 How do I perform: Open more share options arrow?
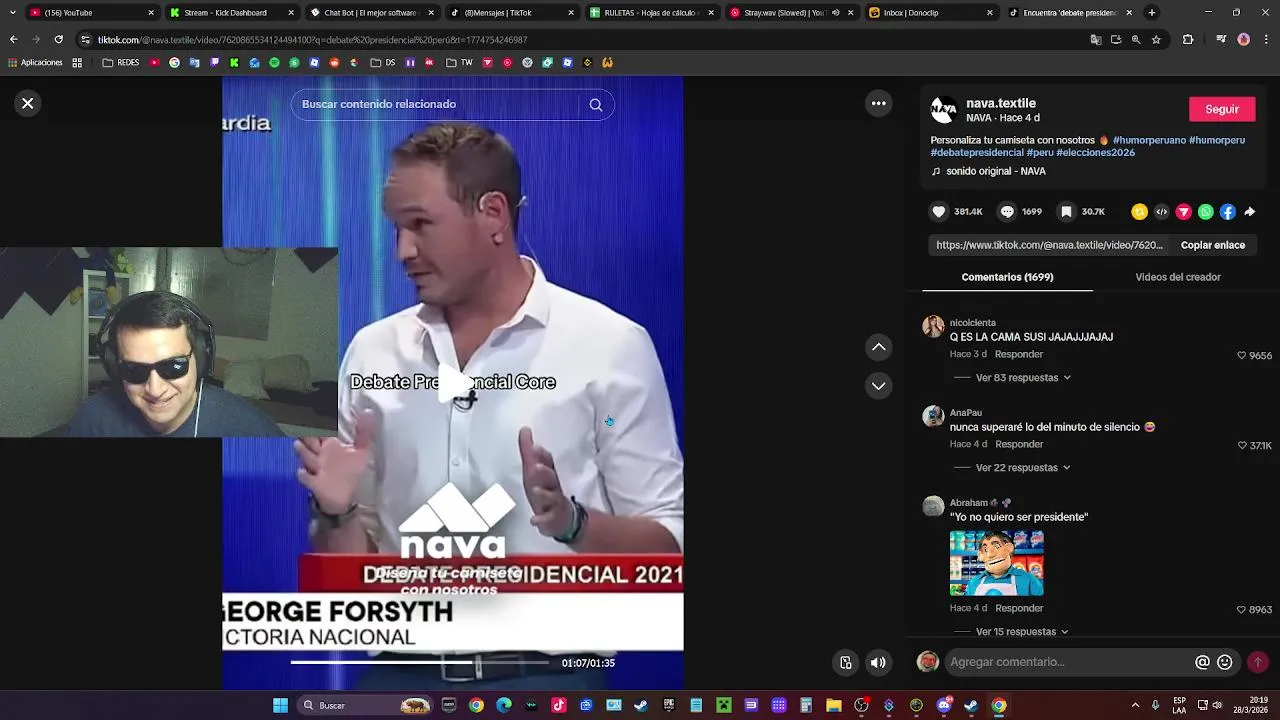(1250, 212)
